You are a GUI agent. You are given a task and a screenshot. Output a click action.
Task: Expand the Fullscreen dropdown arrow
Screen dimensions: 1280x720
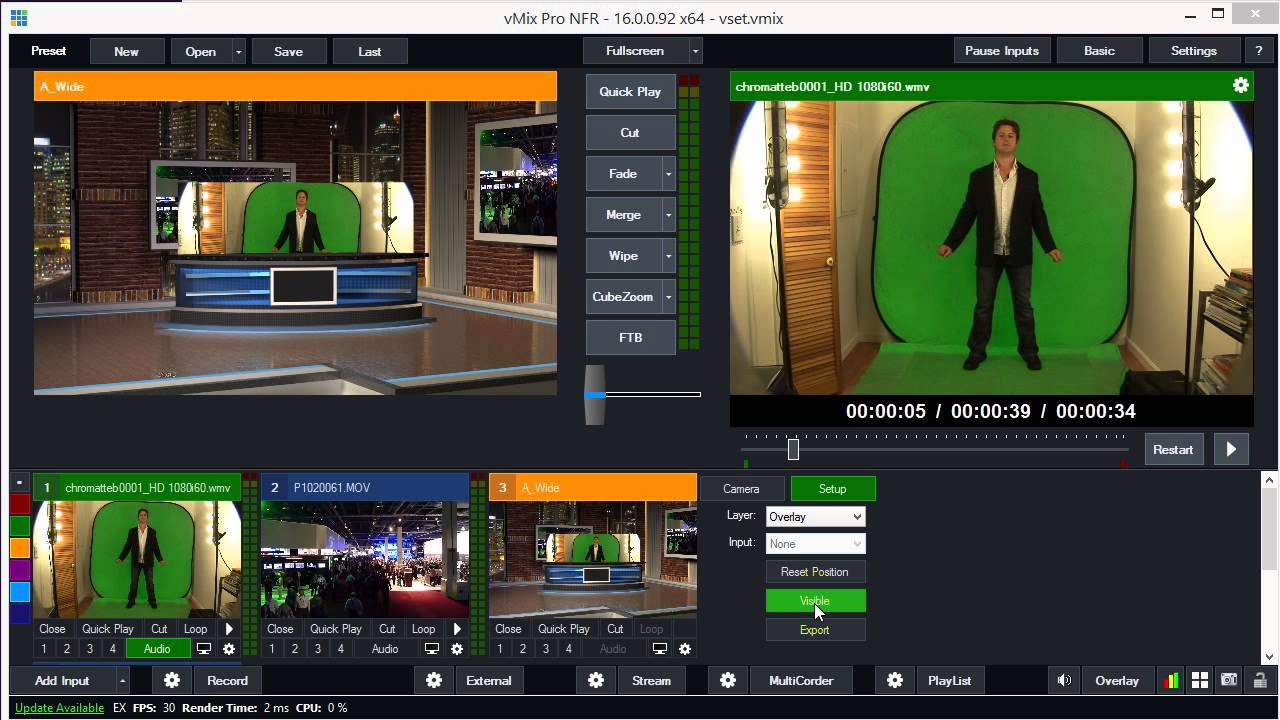point(695,51)
